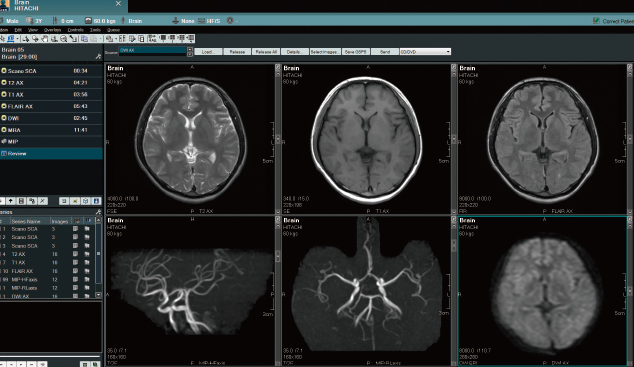
Task: Pick the diagonal line measurement tool
Action: click(x=73, y=39)
